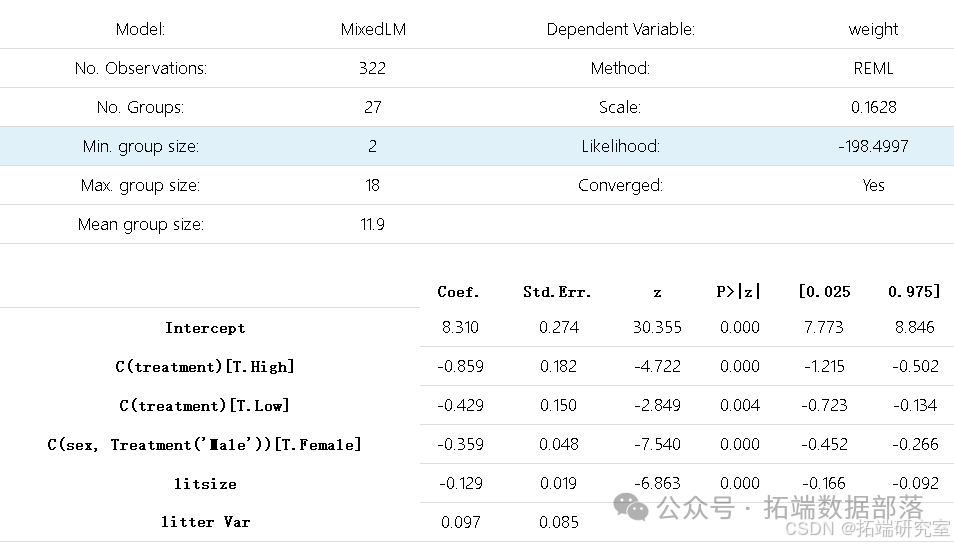Click the z value -7.540
The image size is (954, 546).
[x=657, y=444]
